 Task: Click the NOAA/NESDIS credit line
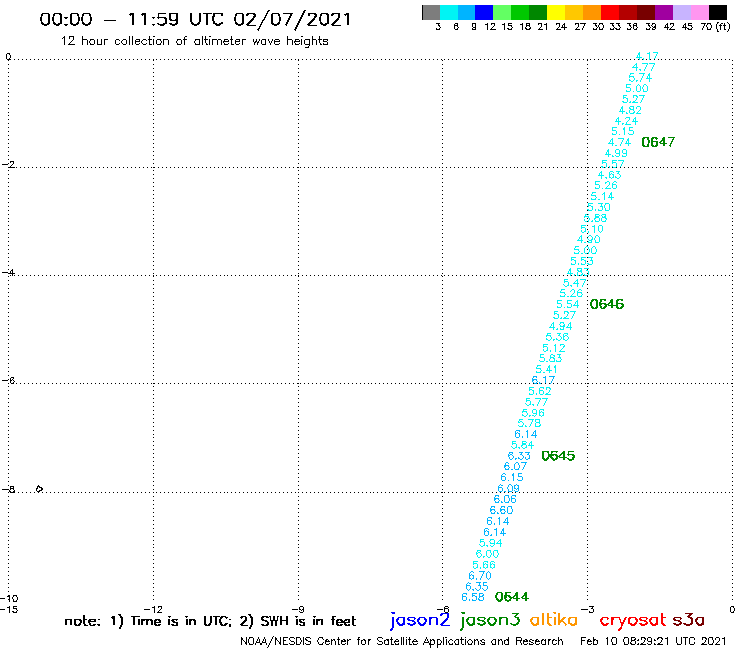tap(402, 642)
